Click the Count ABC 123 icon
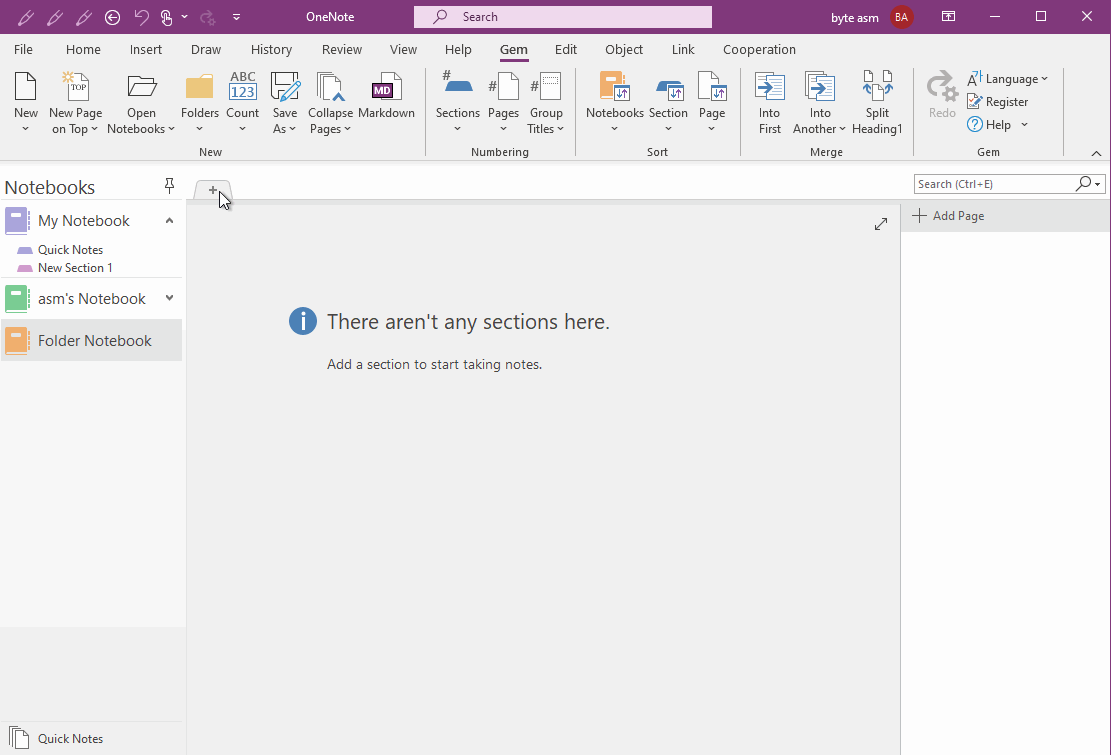Screen dimensions: 1111x755 243,88
